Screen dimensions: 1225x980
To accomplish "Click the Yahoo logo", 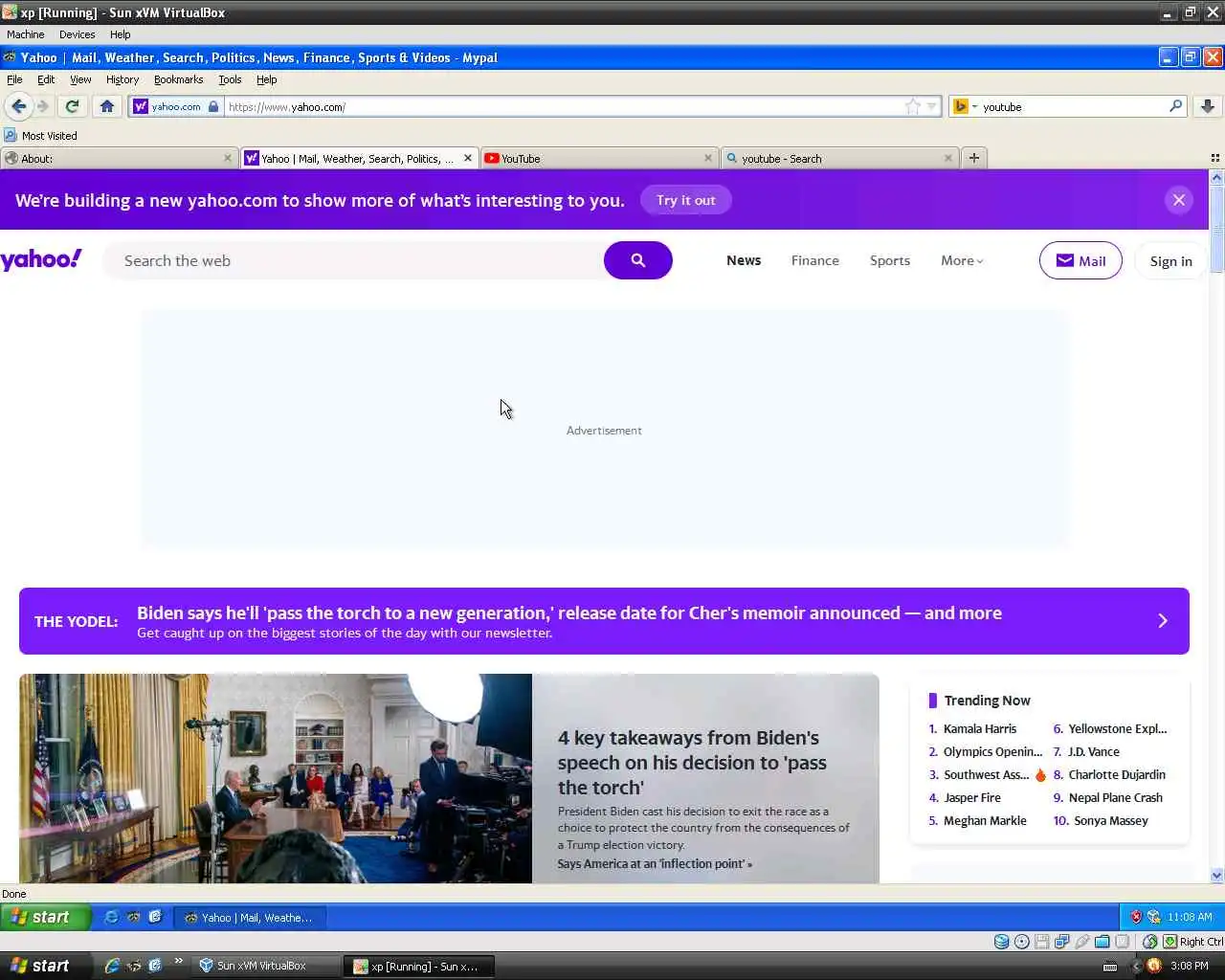I will click(x=41, y=259).
